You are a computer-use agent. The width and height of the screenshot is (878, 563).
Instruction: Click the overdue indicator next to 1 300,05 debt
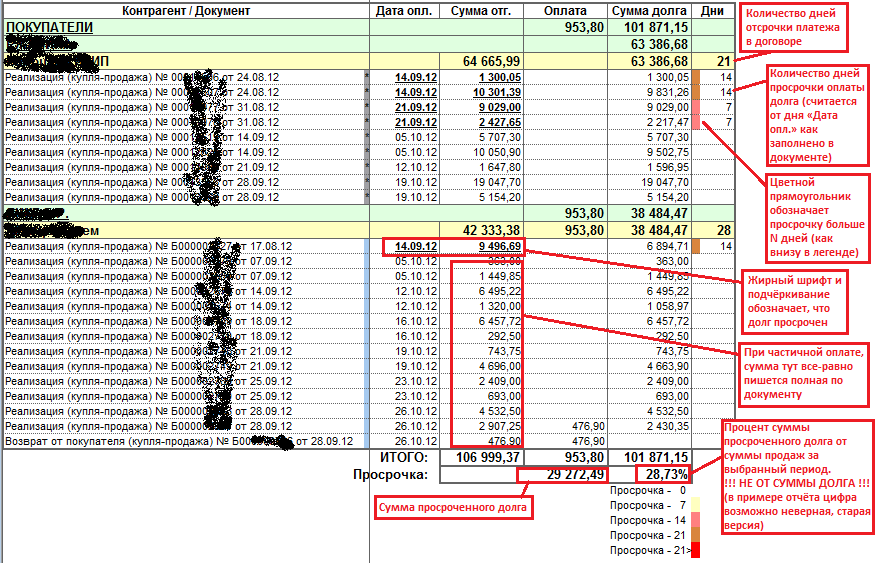tap(696, 77)
